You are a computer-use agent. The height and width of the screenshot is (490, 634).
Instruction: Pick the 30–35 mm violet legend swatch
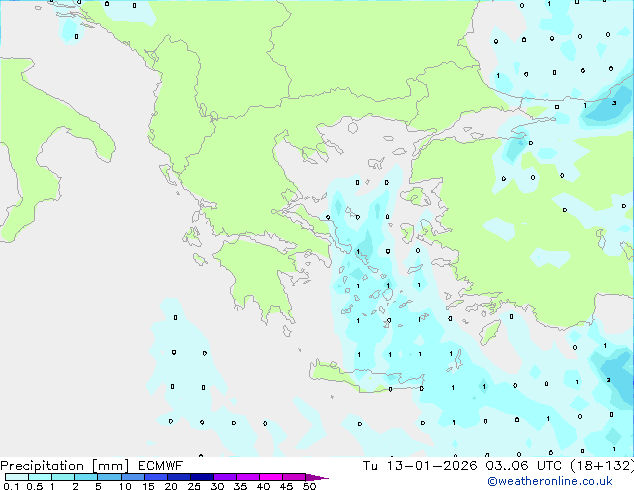pos(225,477)
